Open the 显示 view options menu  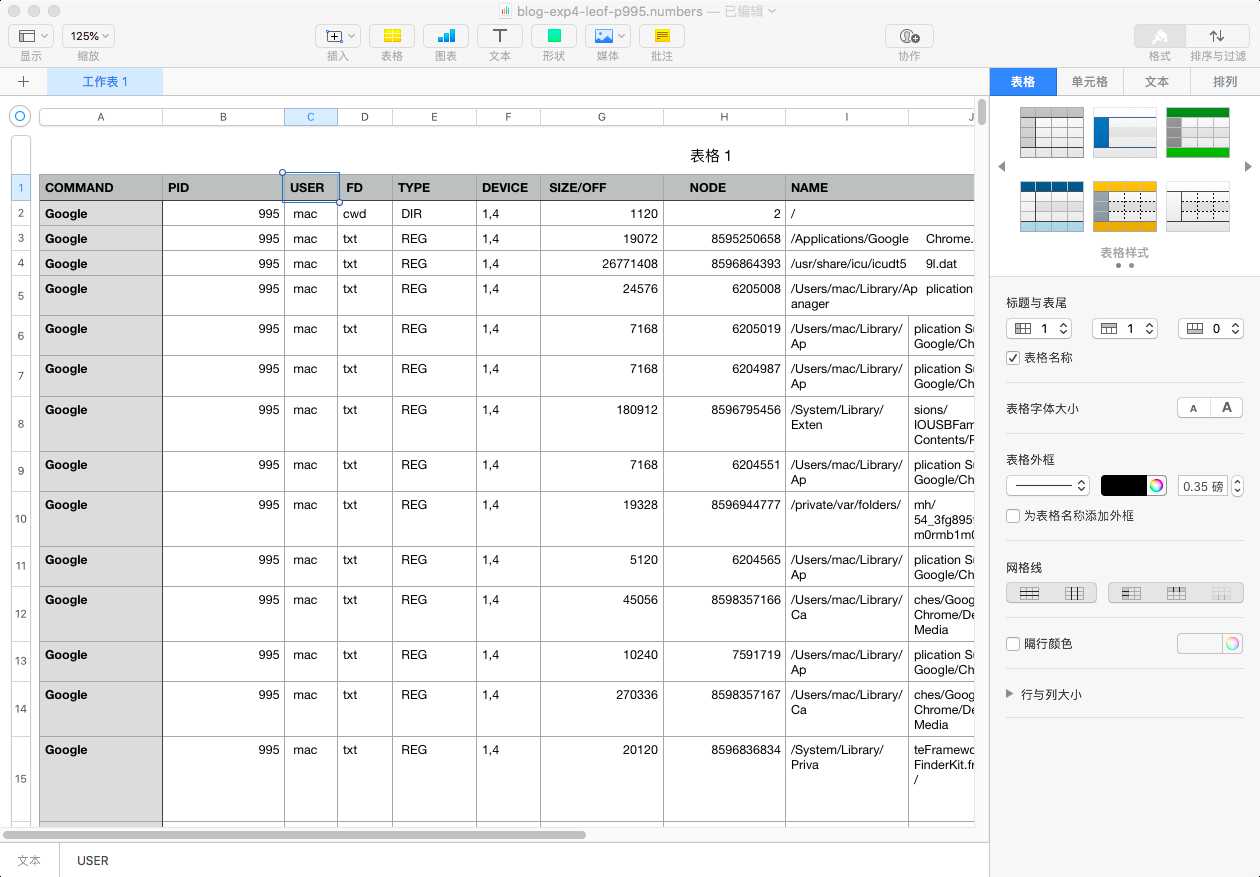pyautogui.click(x=31, y=36)
